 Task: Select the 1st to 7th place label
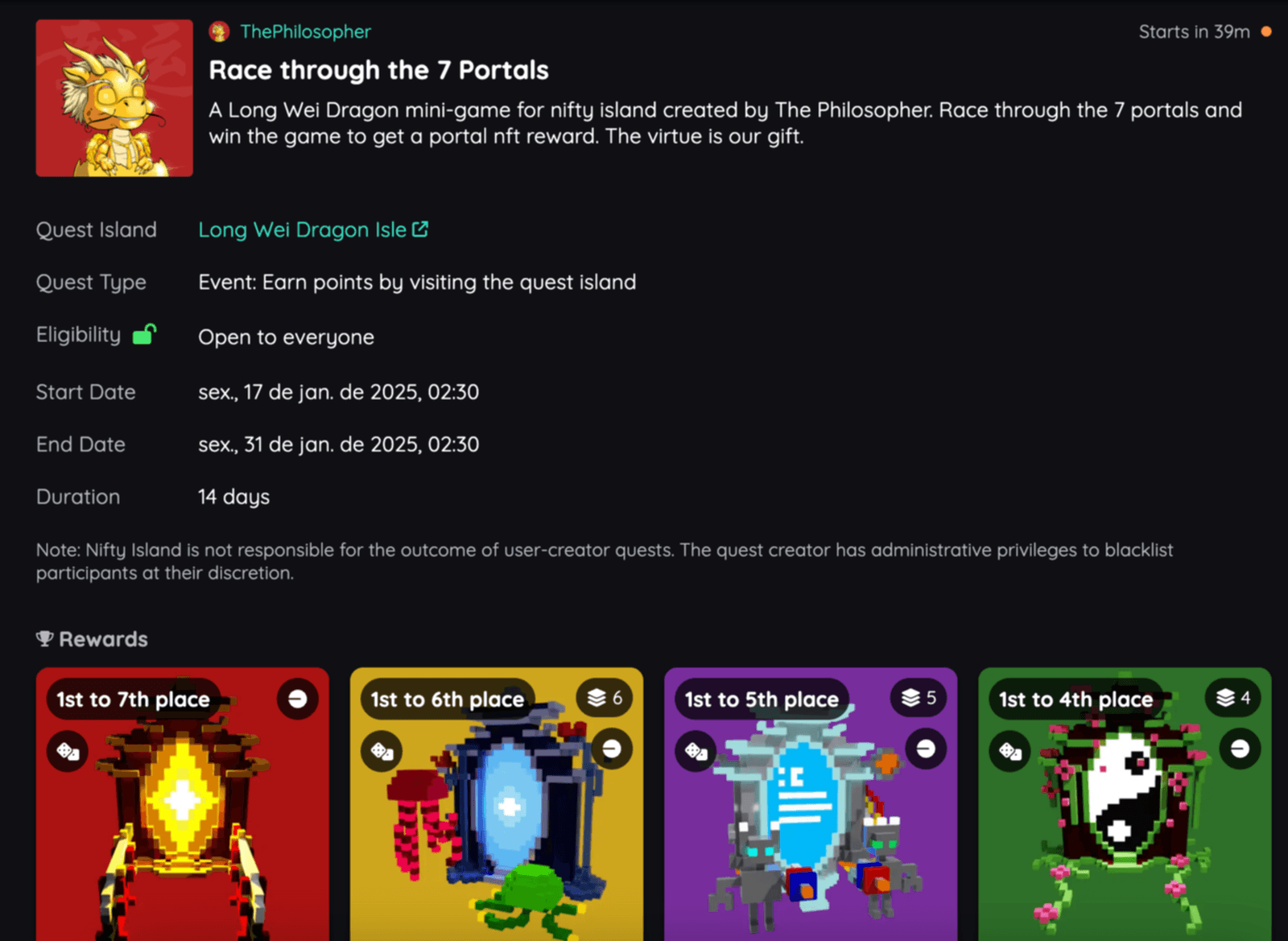(134, 700)
